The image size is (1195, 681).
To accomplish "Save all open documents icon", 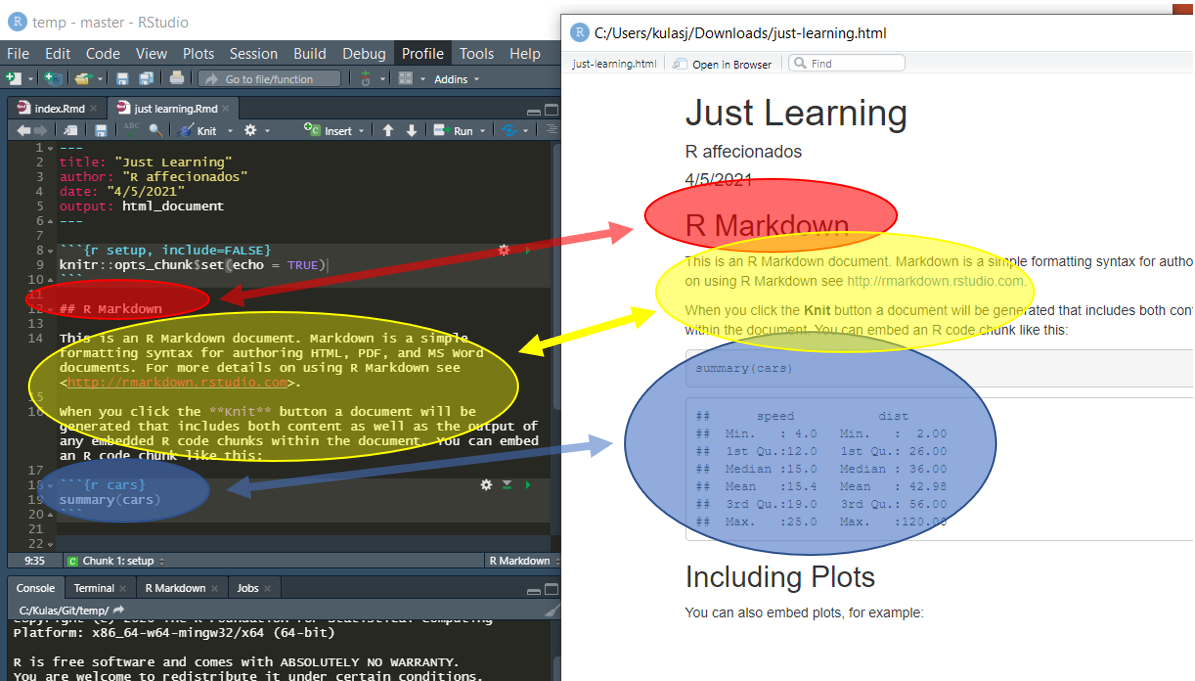I will (146, 78).
